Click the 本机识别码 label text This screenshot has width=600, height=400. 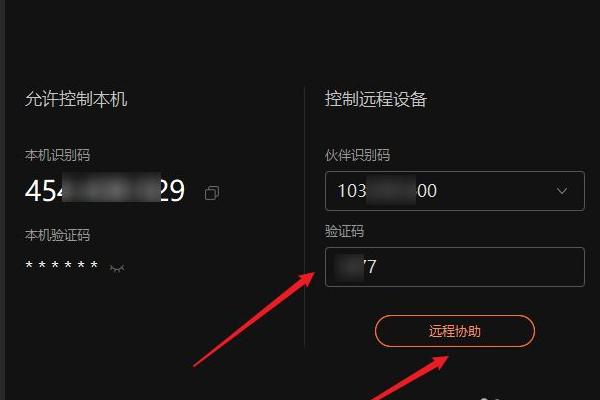click(57, 155)
